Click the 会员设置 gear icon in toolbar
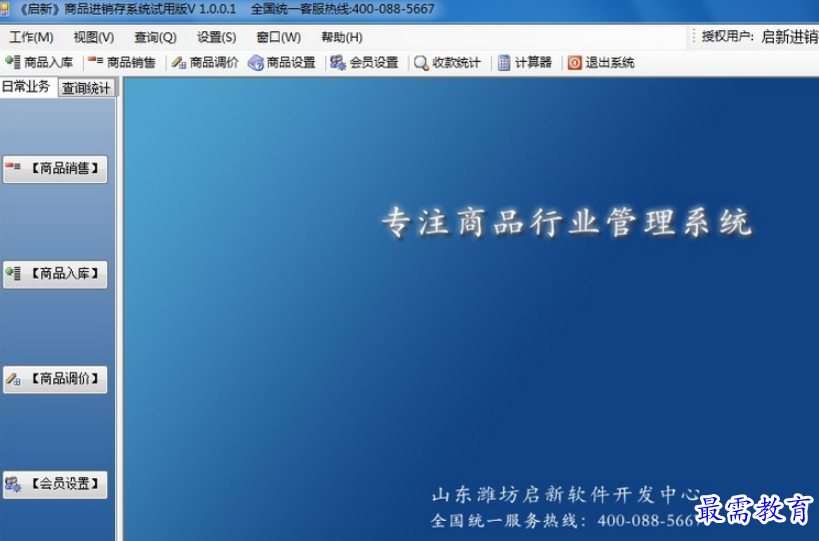The width and height of the screenshot is (819, 541). pos(338,63)
